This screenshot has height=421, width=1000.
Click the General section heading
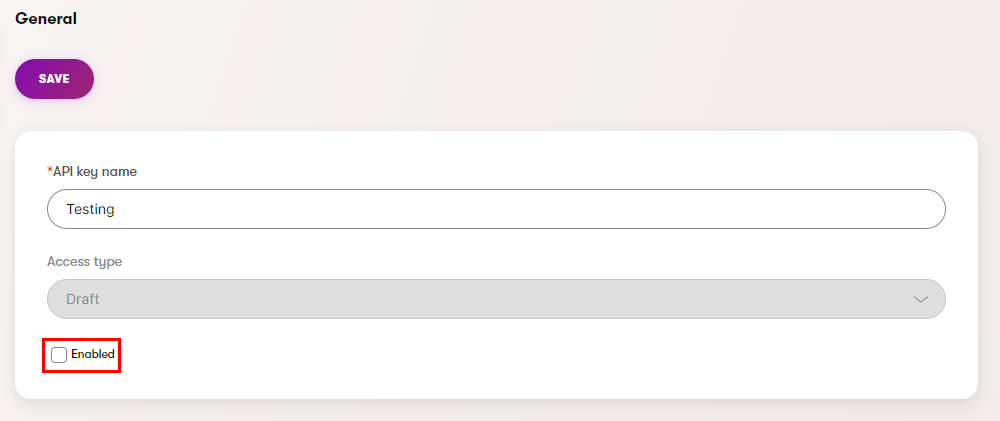(46, 18)
